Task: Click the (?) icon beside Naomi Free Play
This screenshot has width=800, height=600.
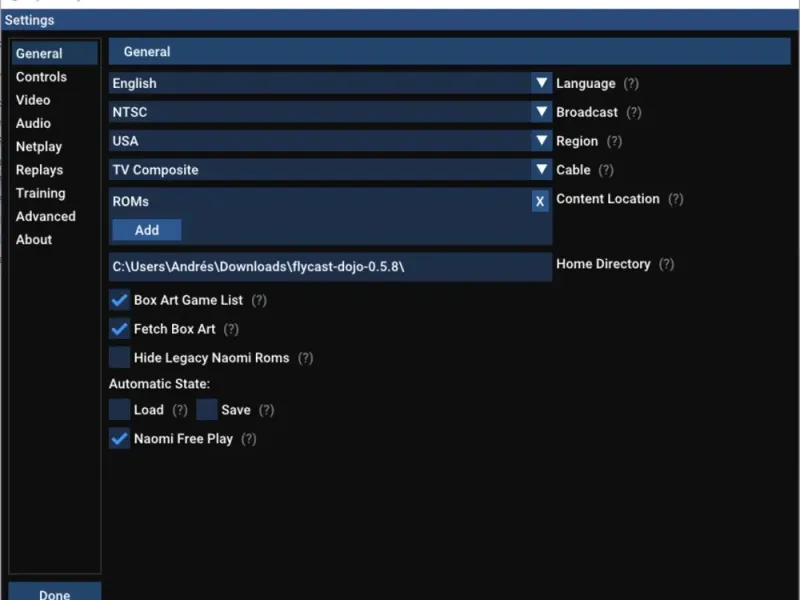Action: coord(248,439)
